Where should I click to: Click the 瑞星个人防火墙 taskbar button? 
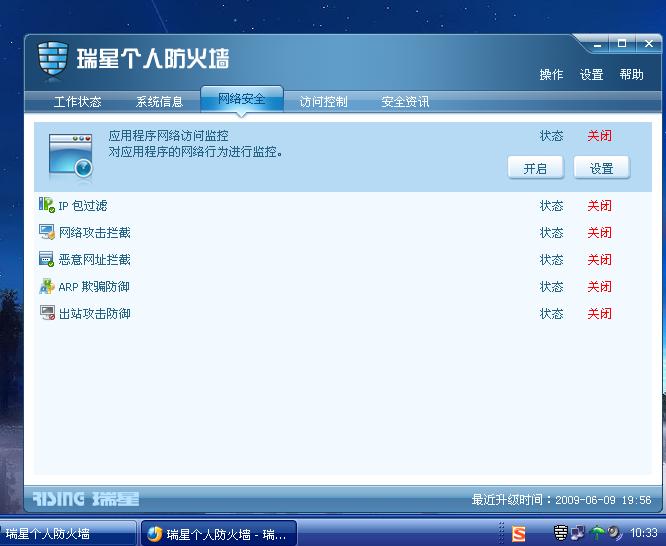[67, 534]
